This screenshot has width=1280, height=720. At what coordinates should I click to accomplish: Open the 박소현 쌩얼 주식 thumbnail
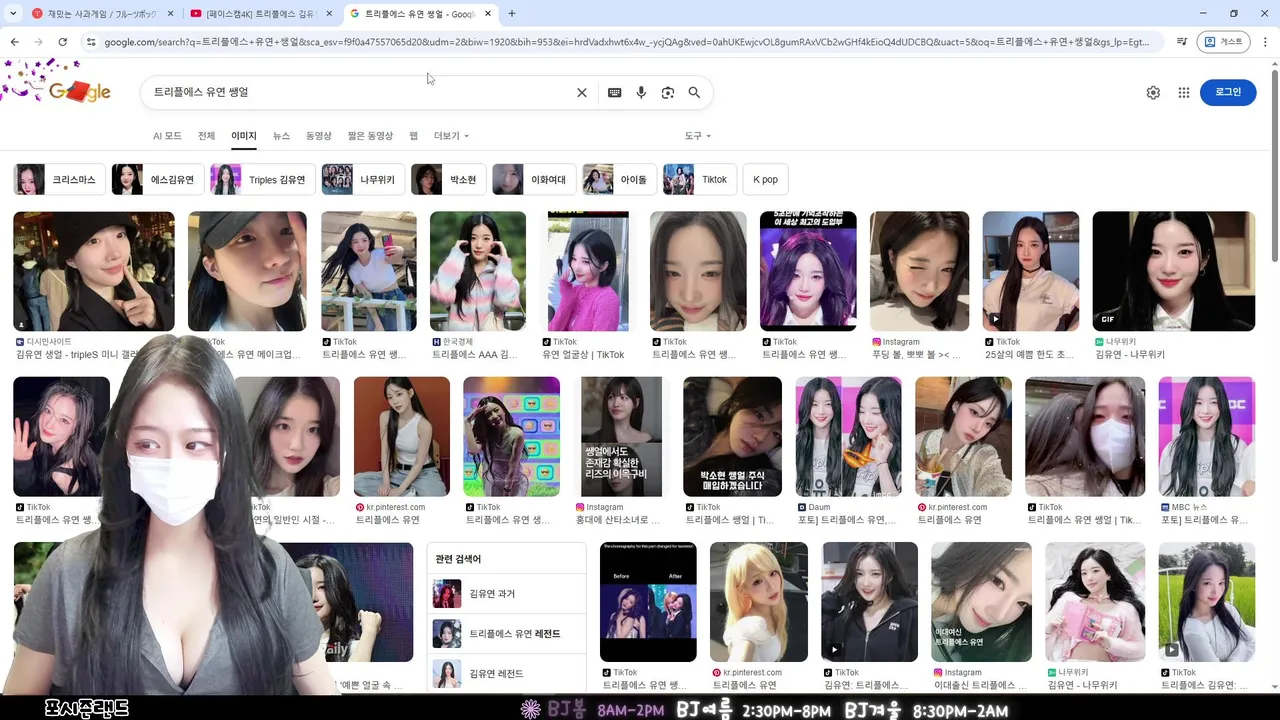(x=732, y=437)
